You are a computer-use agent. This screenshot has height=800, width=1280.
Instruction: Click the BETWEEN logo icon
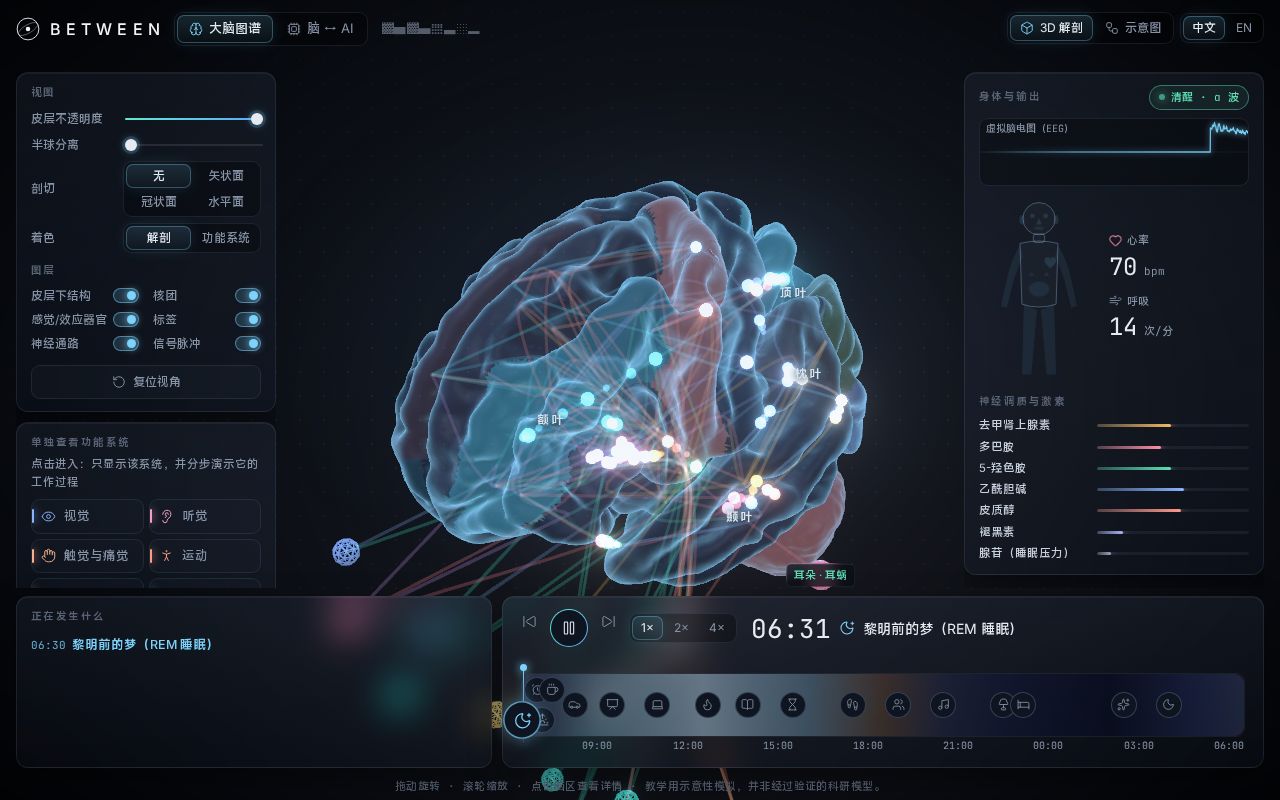pyautogui.click(x=28, y=29)
